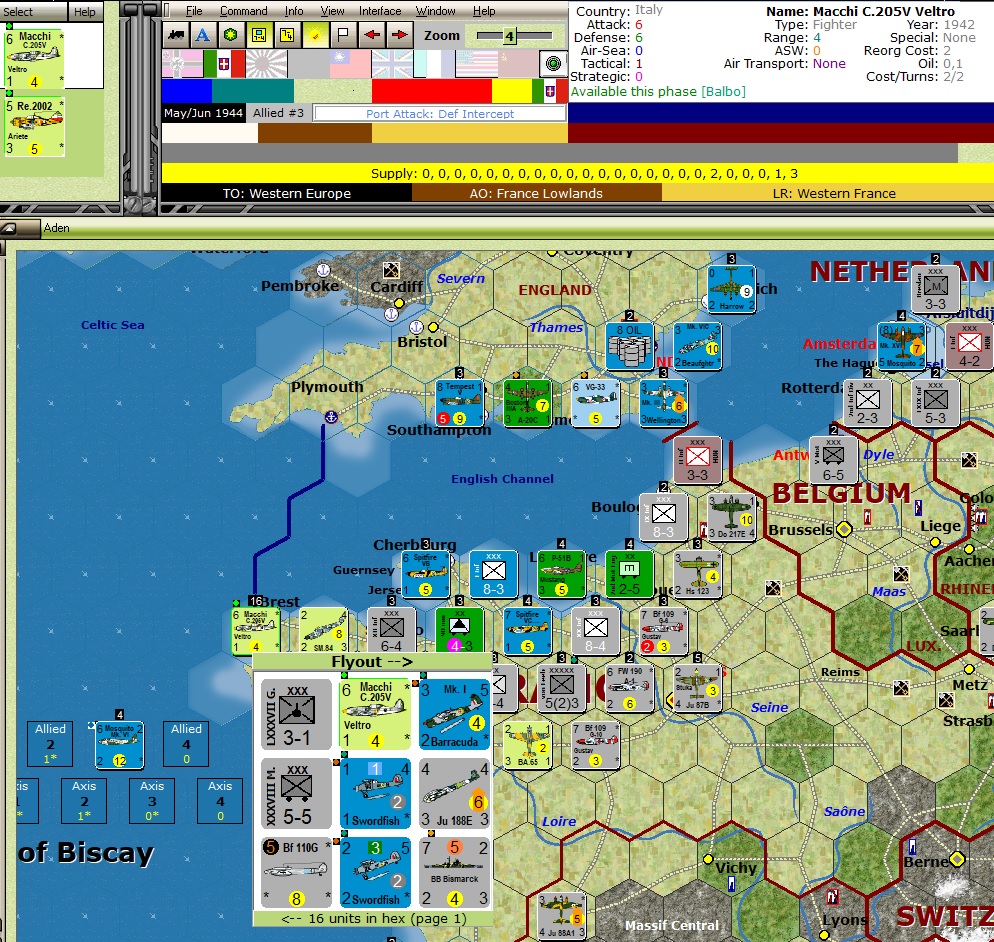Screen dimensions: 994x942
Task: Click the green hexagon toolbar icon
Action: [x=231, y=35]
